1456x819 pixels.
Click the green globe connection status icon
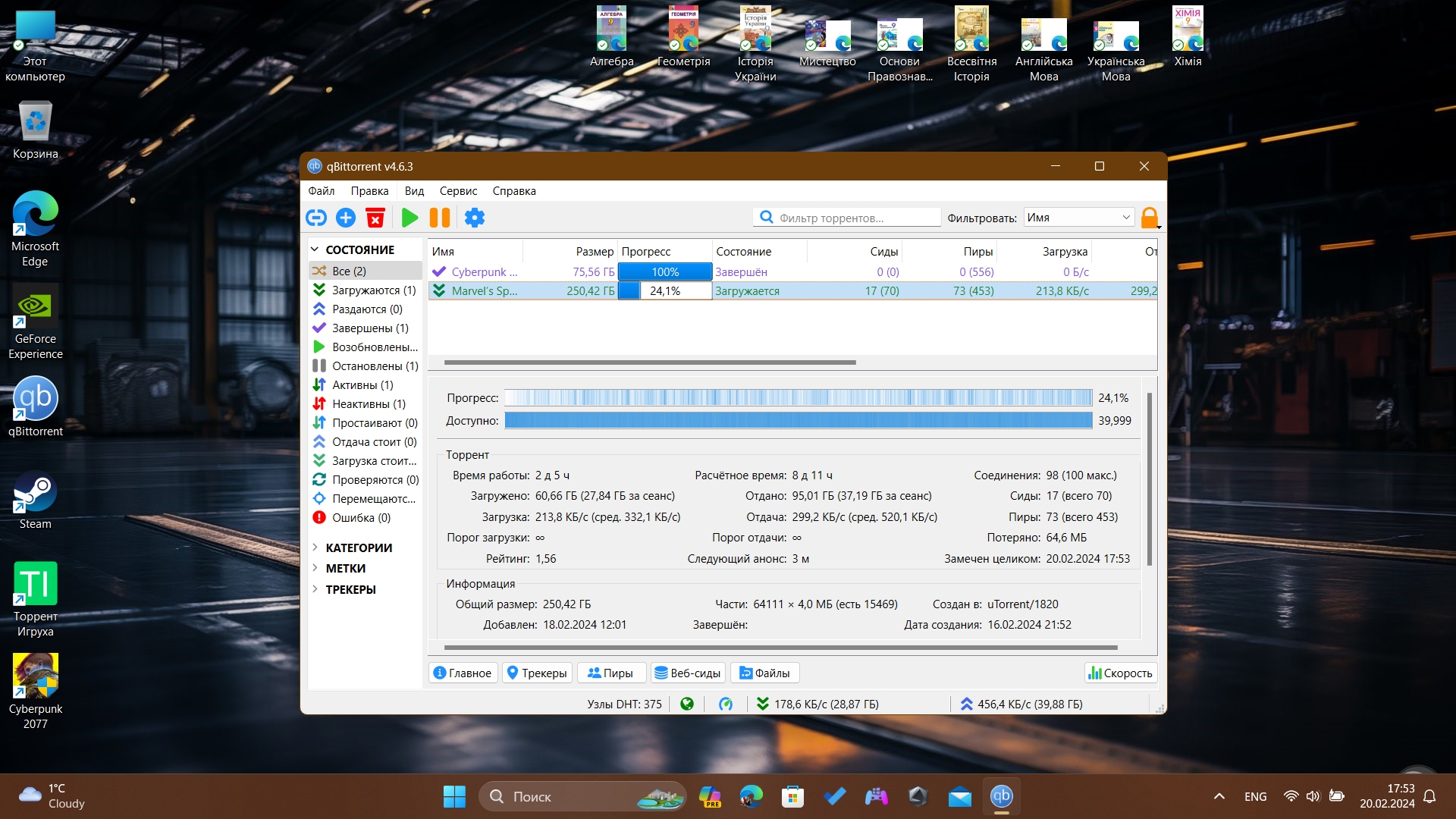tap(687, 704)
